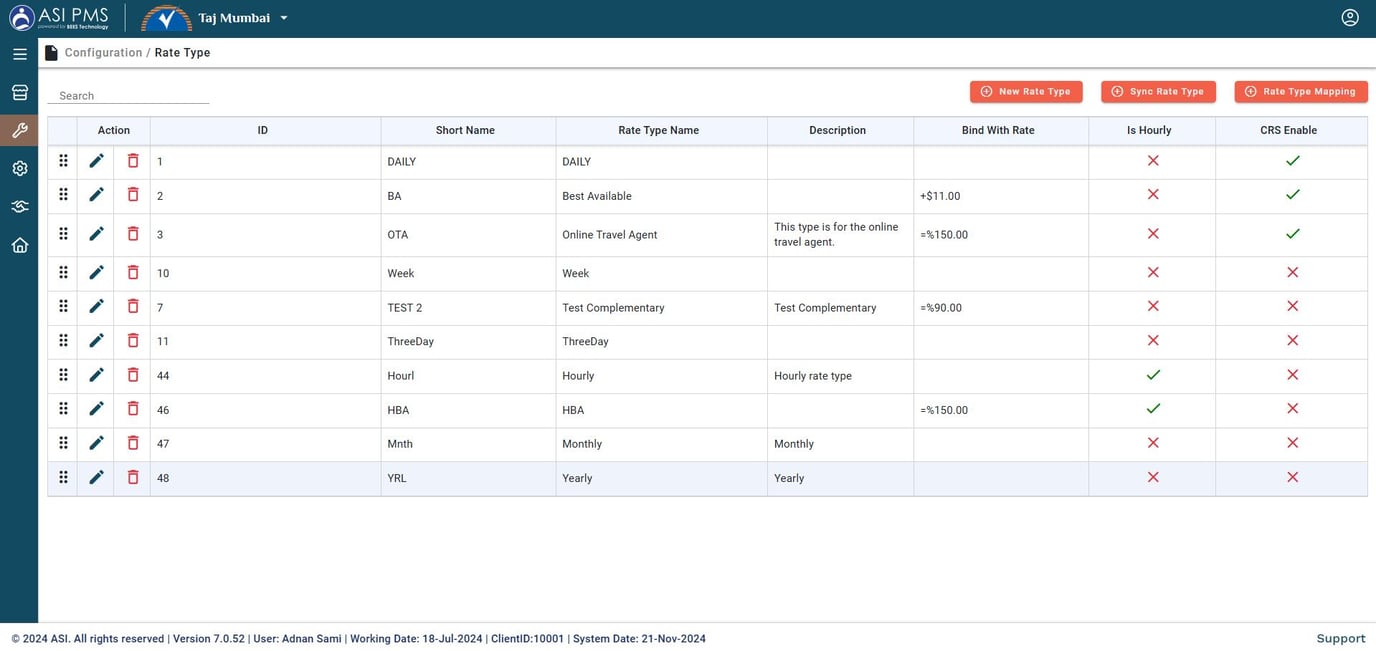This screenshot has width=1376, height=651.
Task: Delete the Hourly rate type
Action: pyautogui.click(x=132, y=375)
